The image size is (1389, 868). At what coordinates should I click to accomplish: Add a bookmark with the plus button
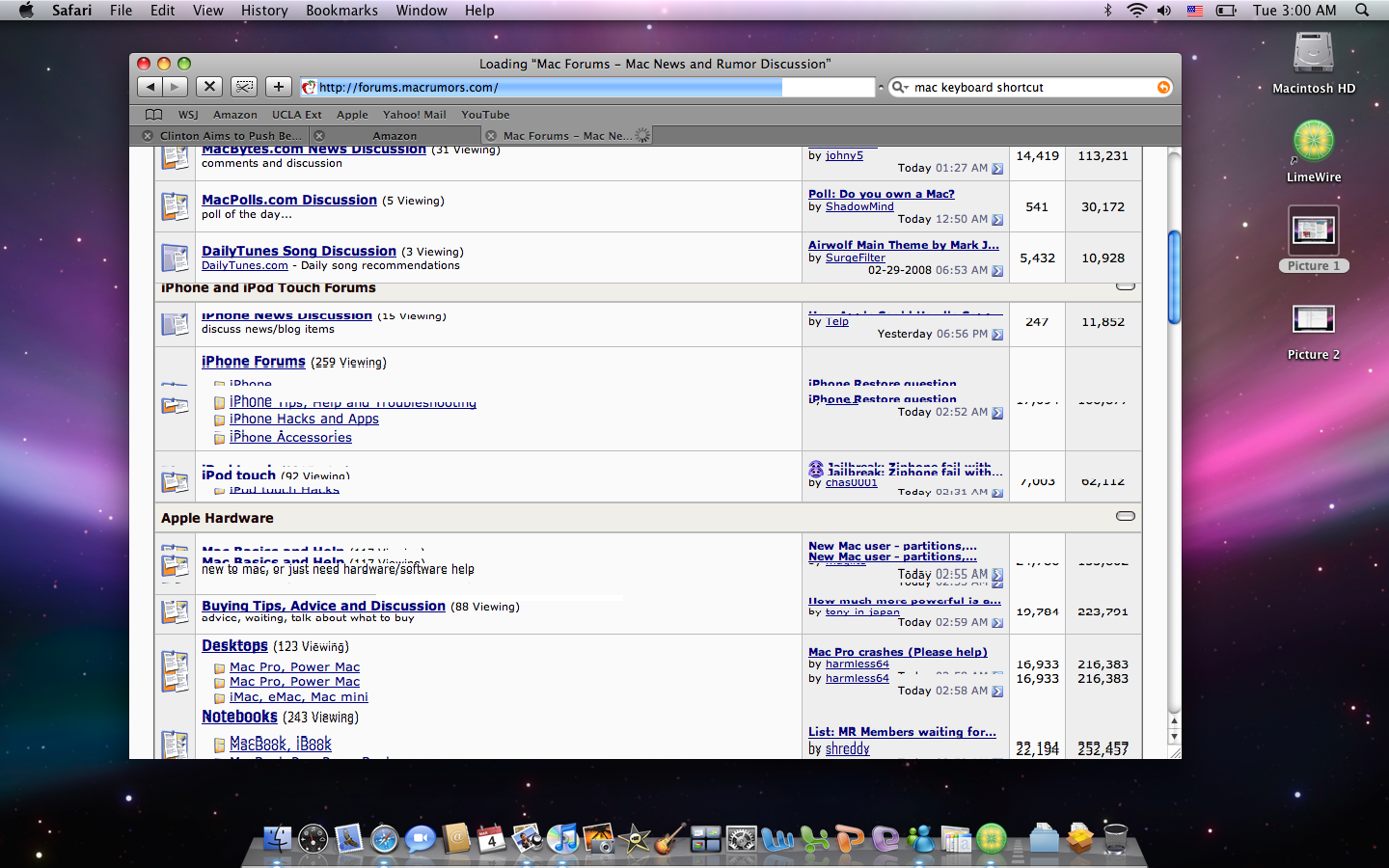279,87
